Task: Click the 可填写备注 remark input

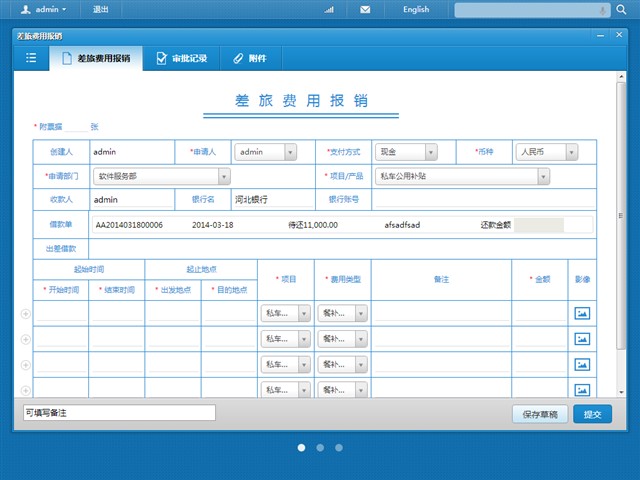Action: point(119,413)
